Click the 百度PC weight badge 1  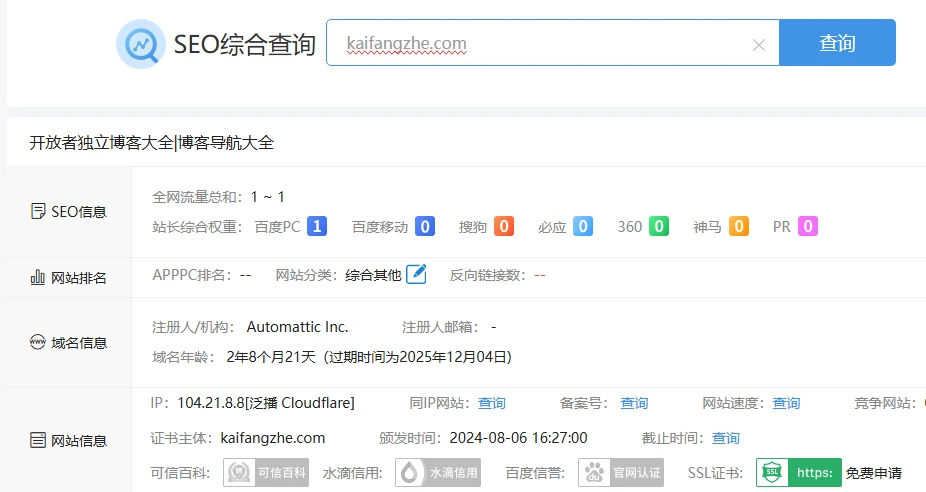317,227
